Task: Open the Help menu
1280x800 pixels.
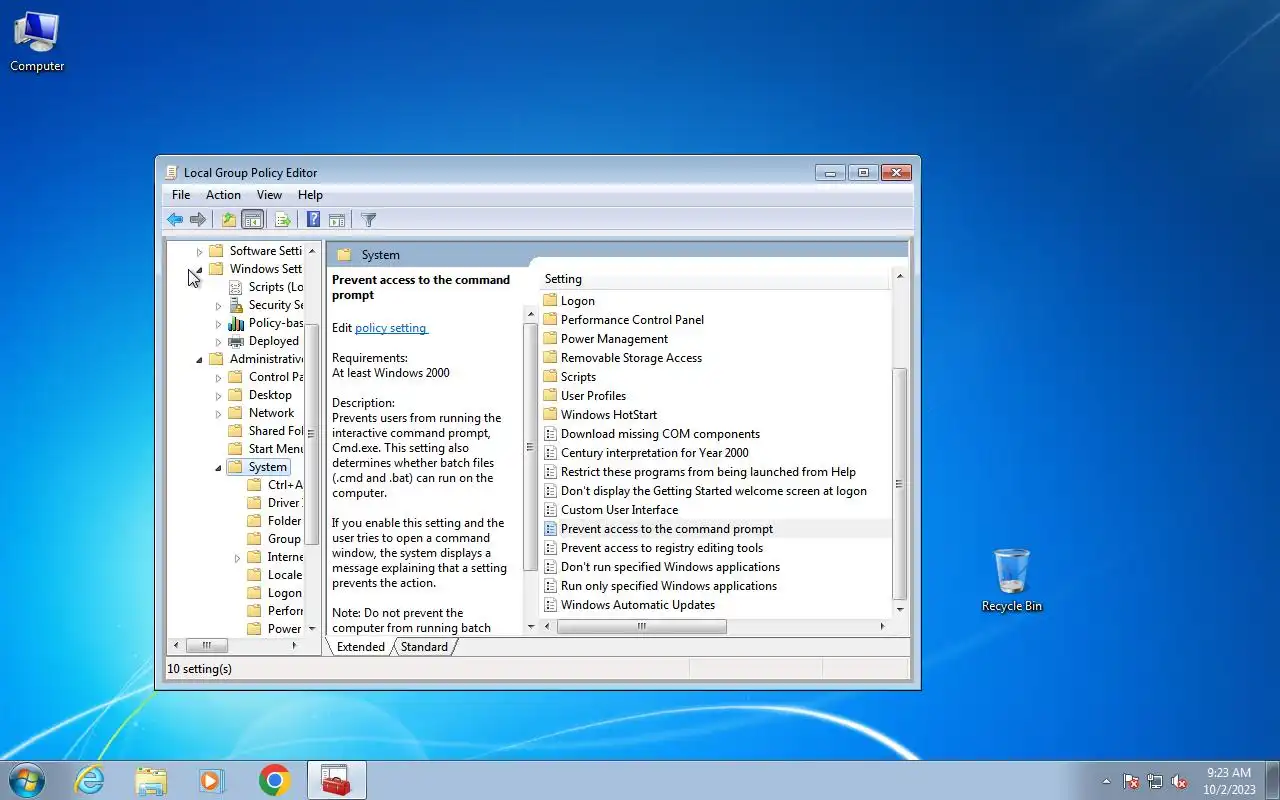Action: (310, 195)
